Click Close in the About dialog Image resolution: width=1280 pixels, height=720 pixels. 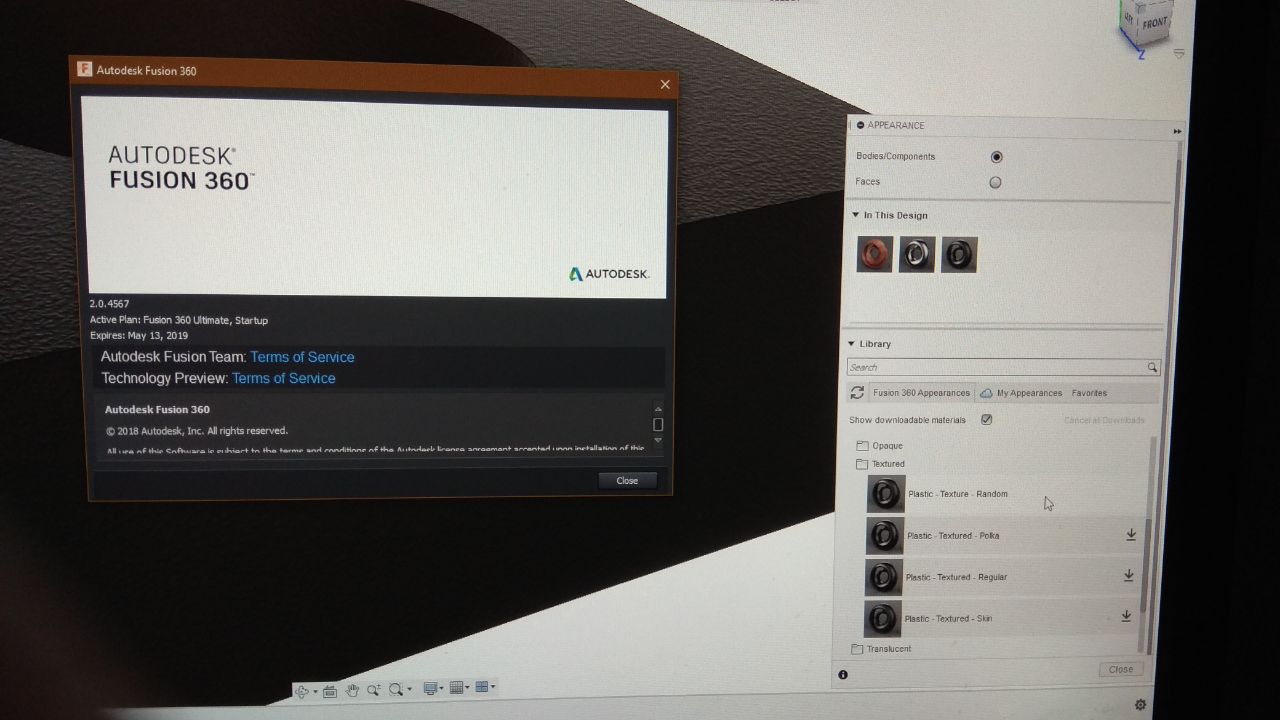coord(627,481)
